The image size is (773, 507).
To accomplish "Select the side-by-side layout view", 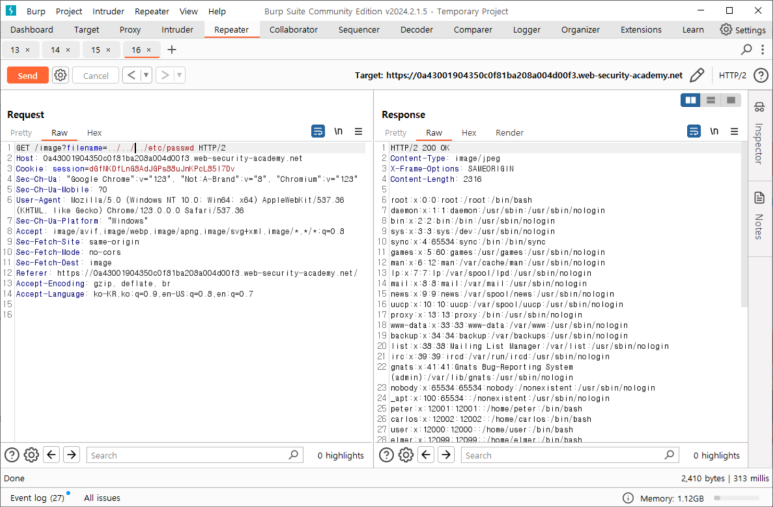I will click(691, 100).
